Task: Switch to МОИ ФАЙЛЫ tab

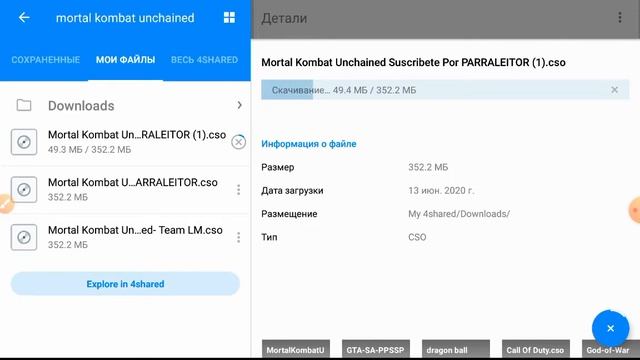Action: (125, 60)
